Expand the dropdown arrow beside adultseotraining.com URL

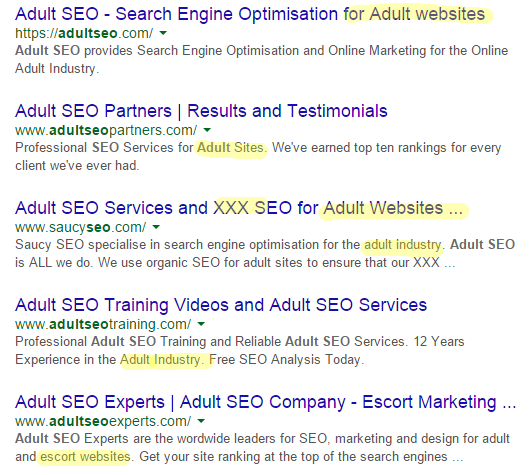[201, 324]
